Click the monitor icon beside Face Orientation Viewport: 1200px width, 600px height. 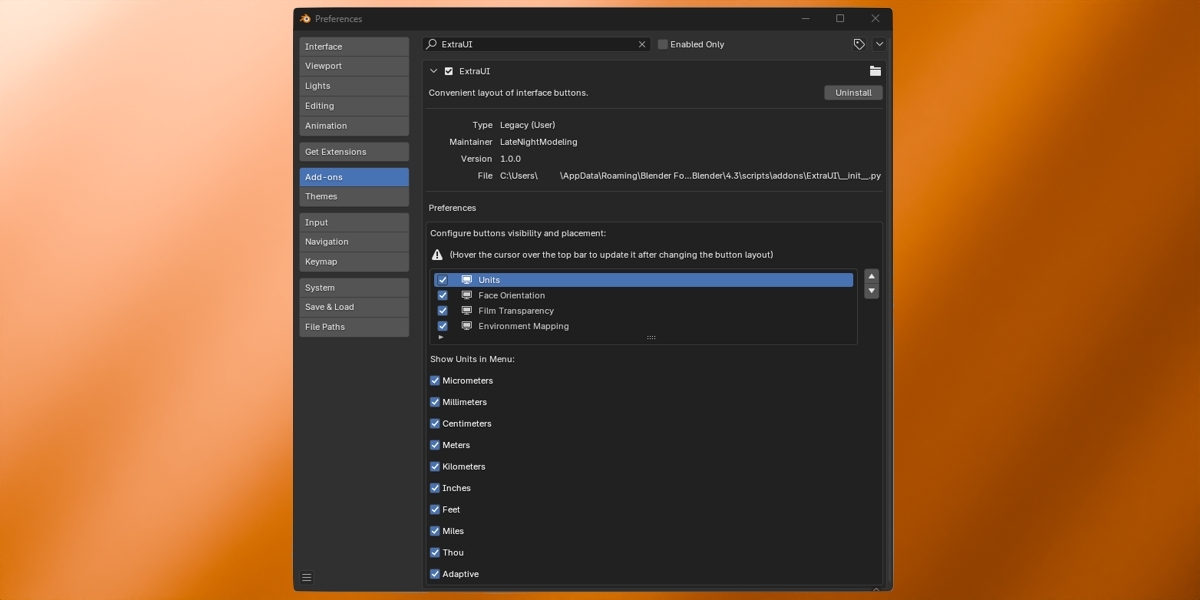pyautogui.click(x=466, y=295)
